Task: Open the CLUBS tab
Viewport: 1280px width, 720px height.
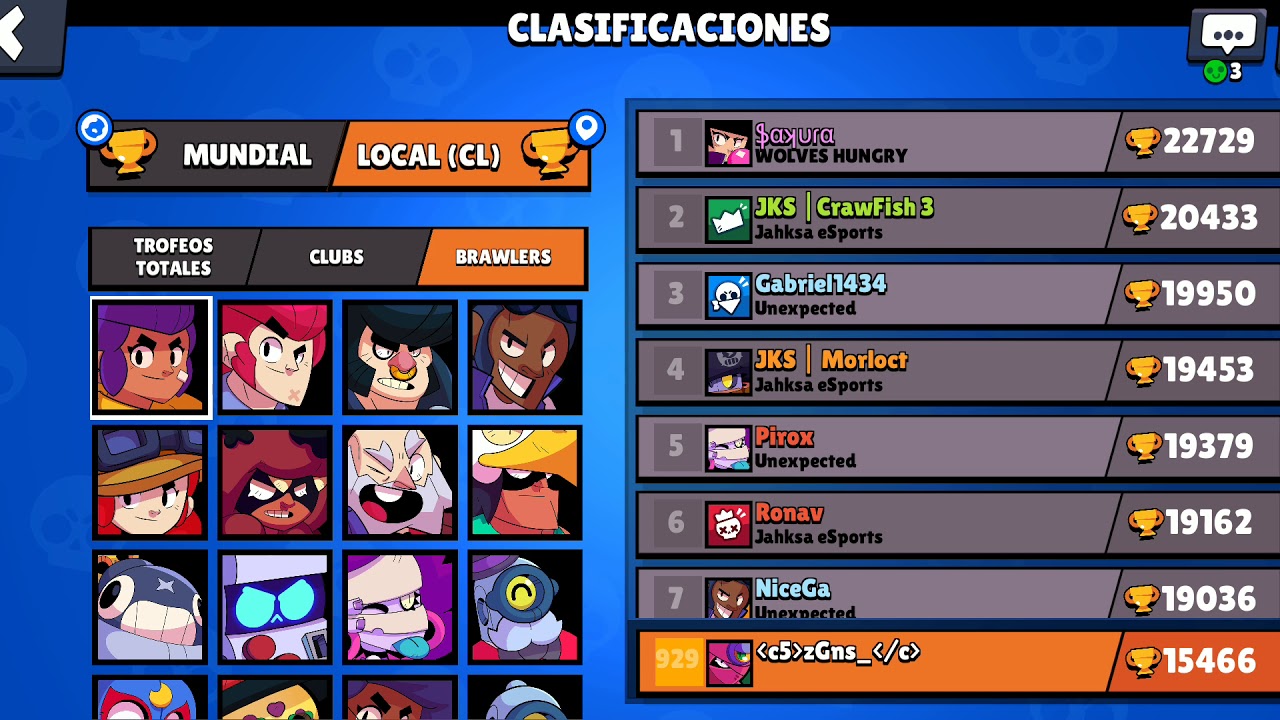Action: tap(337, 257)
